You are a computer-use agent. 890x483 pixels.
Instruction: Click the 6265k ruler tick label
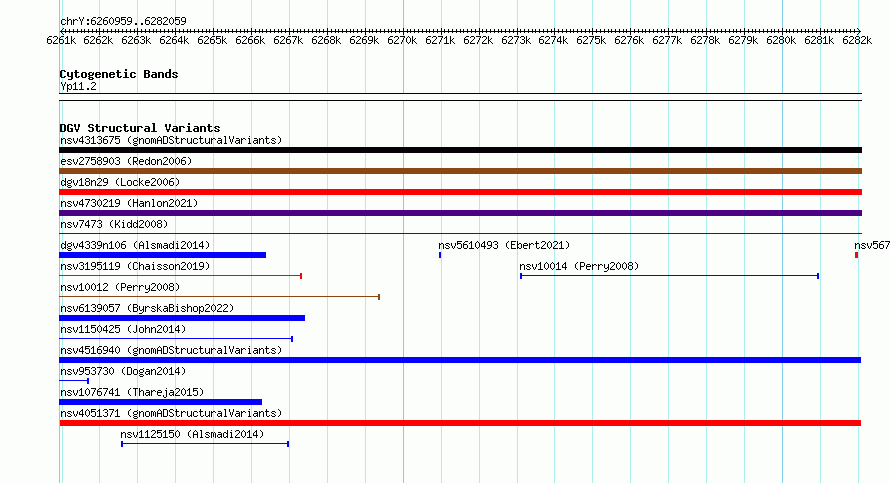(x=212, y=40)
